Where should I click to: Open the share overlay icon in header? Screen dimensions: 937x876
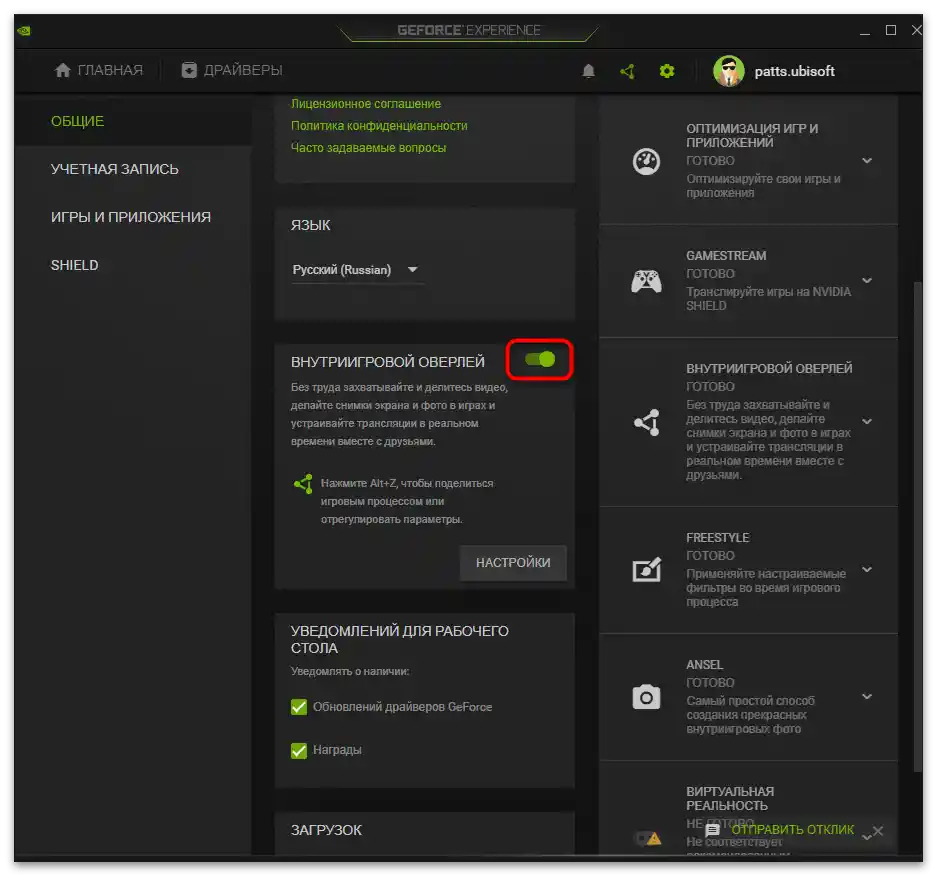point(627,72)
